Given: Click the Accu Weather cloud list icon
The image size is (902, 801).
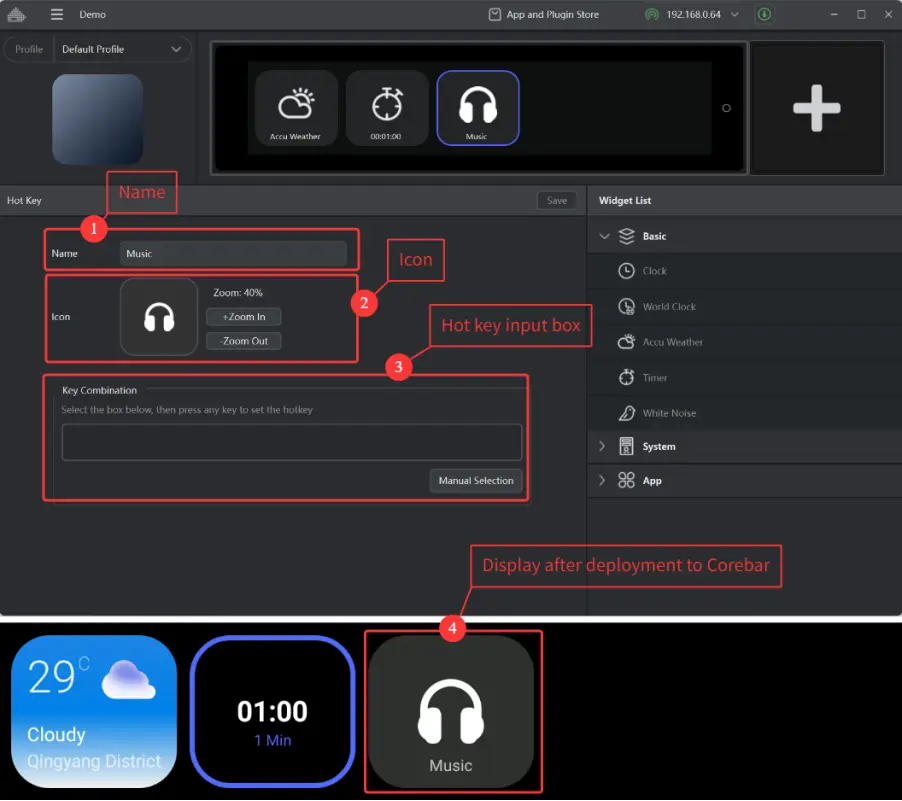Looking at the screenshot, I should [x=626, y=342].
